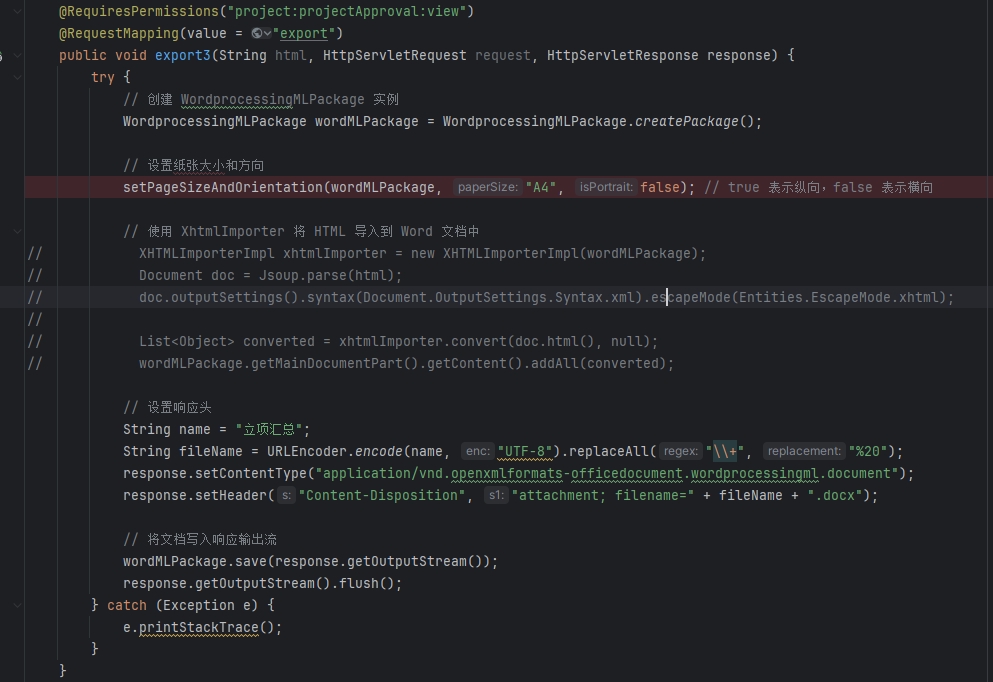Click the isPortrait: parameter hint
Viewport: 993px width, 682px height.
point(605,187)
